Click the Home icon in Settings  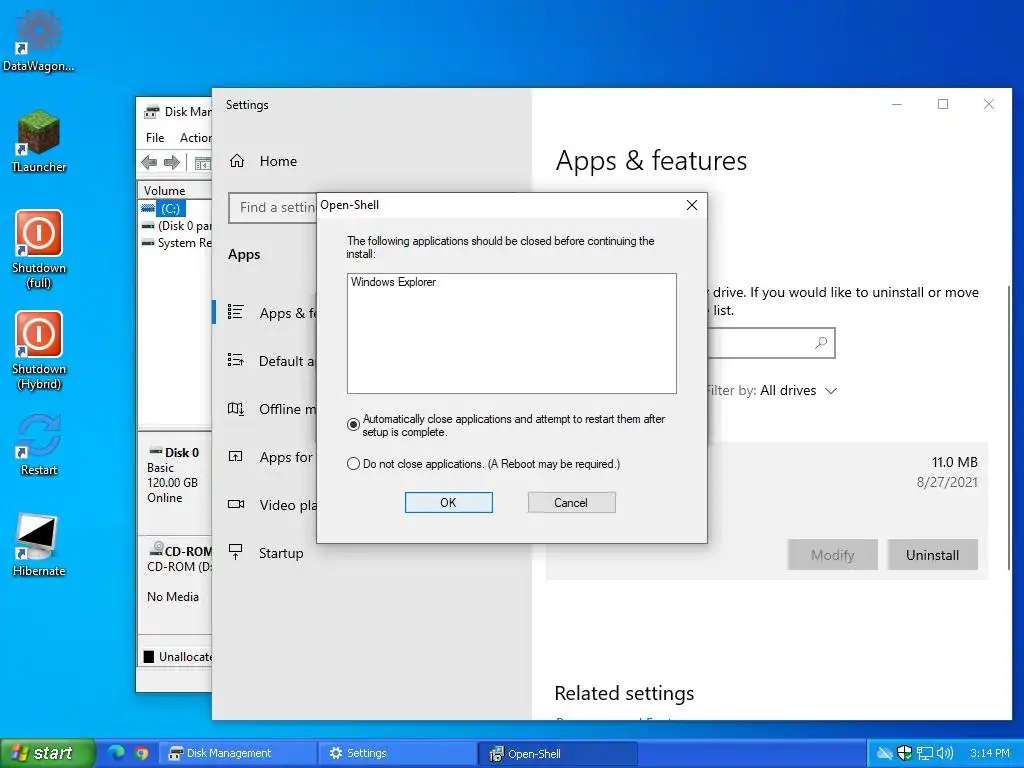pyautogui.click(x=237, y=161)
